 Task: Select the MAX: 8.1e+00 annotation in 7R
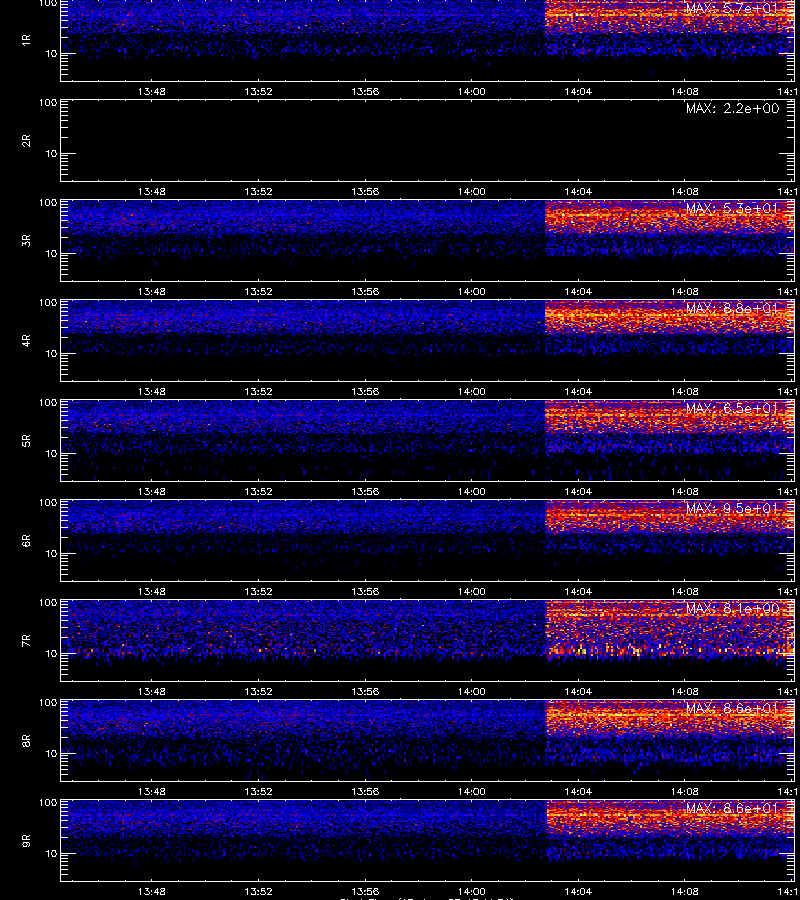click(x=732, y=608)
